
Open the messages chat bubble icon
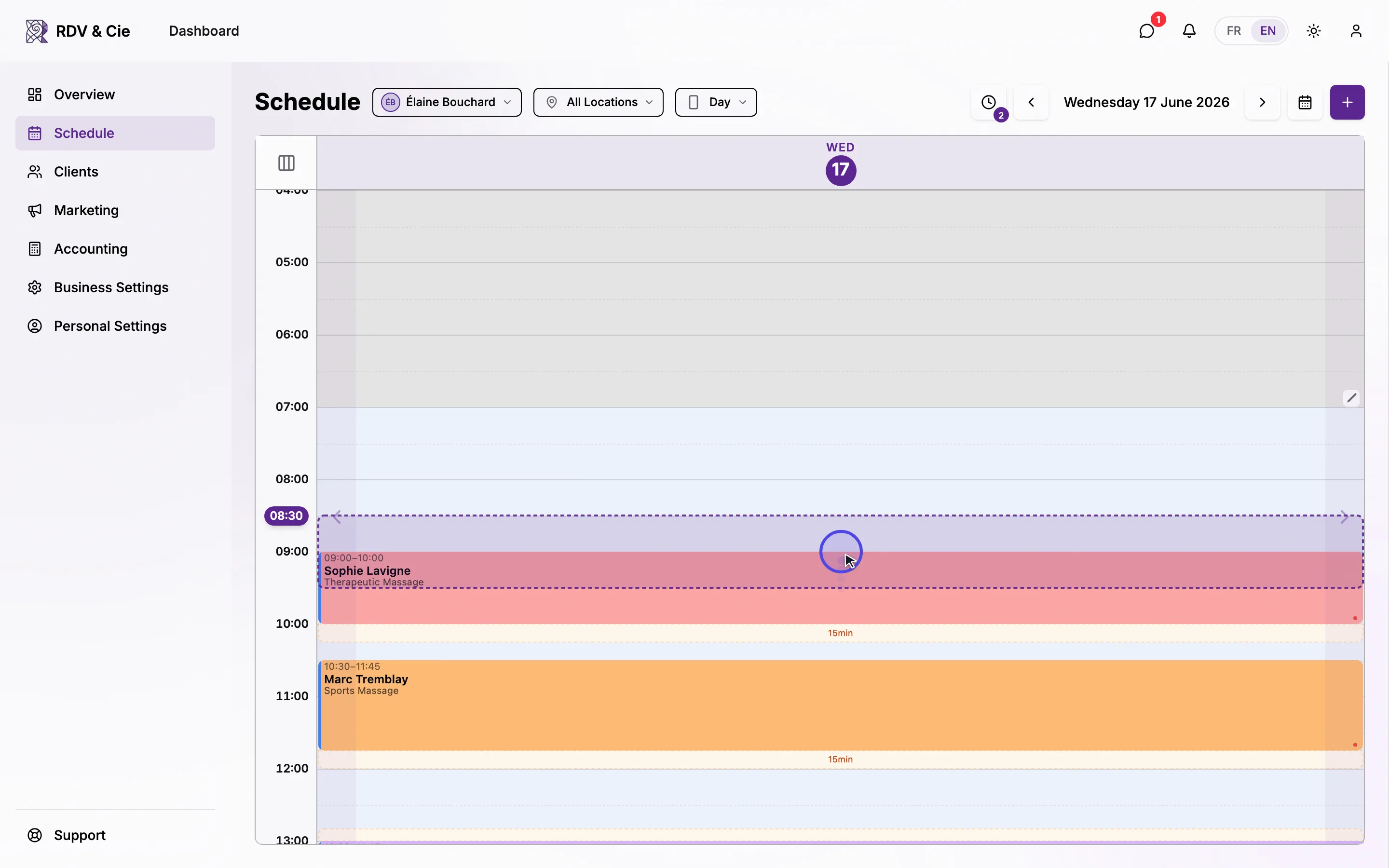[x=1146, y=31]
